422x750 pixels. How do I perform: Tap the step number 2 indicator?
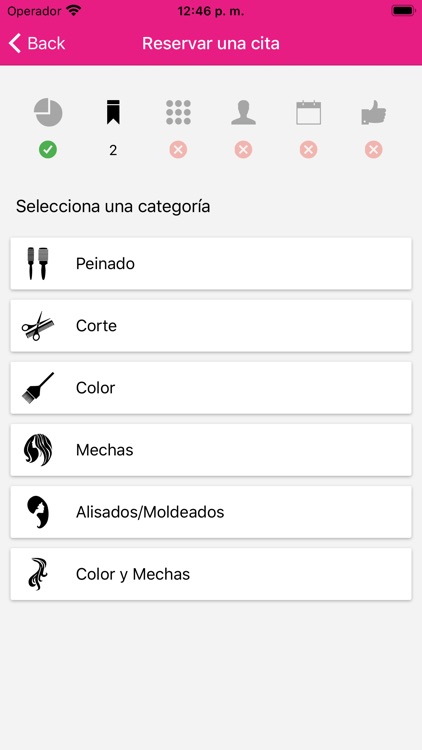point(113,151)
